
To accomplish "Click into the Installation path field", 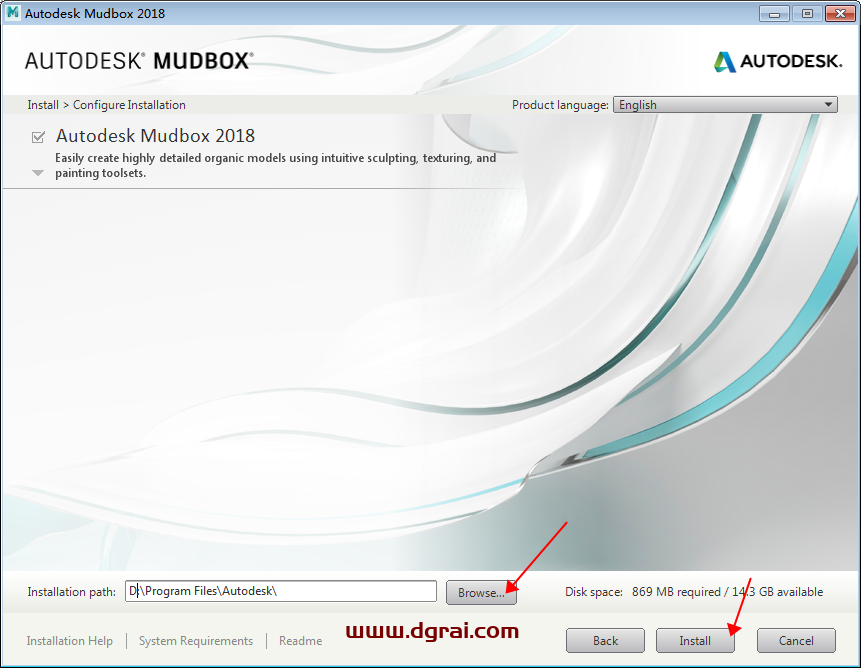I will click(x=281, y=591).
